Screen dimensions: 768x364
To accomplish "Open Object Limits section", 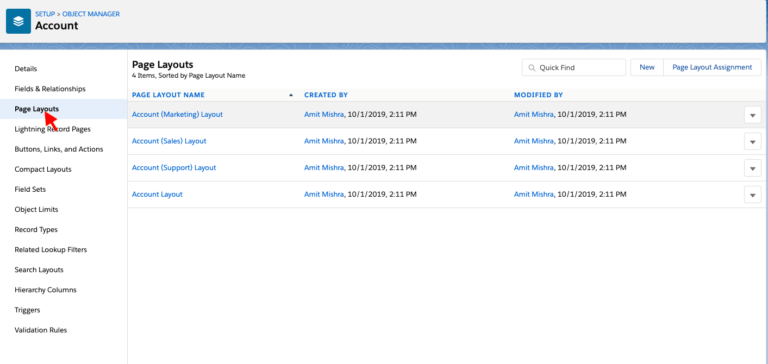I will [36, 209].
